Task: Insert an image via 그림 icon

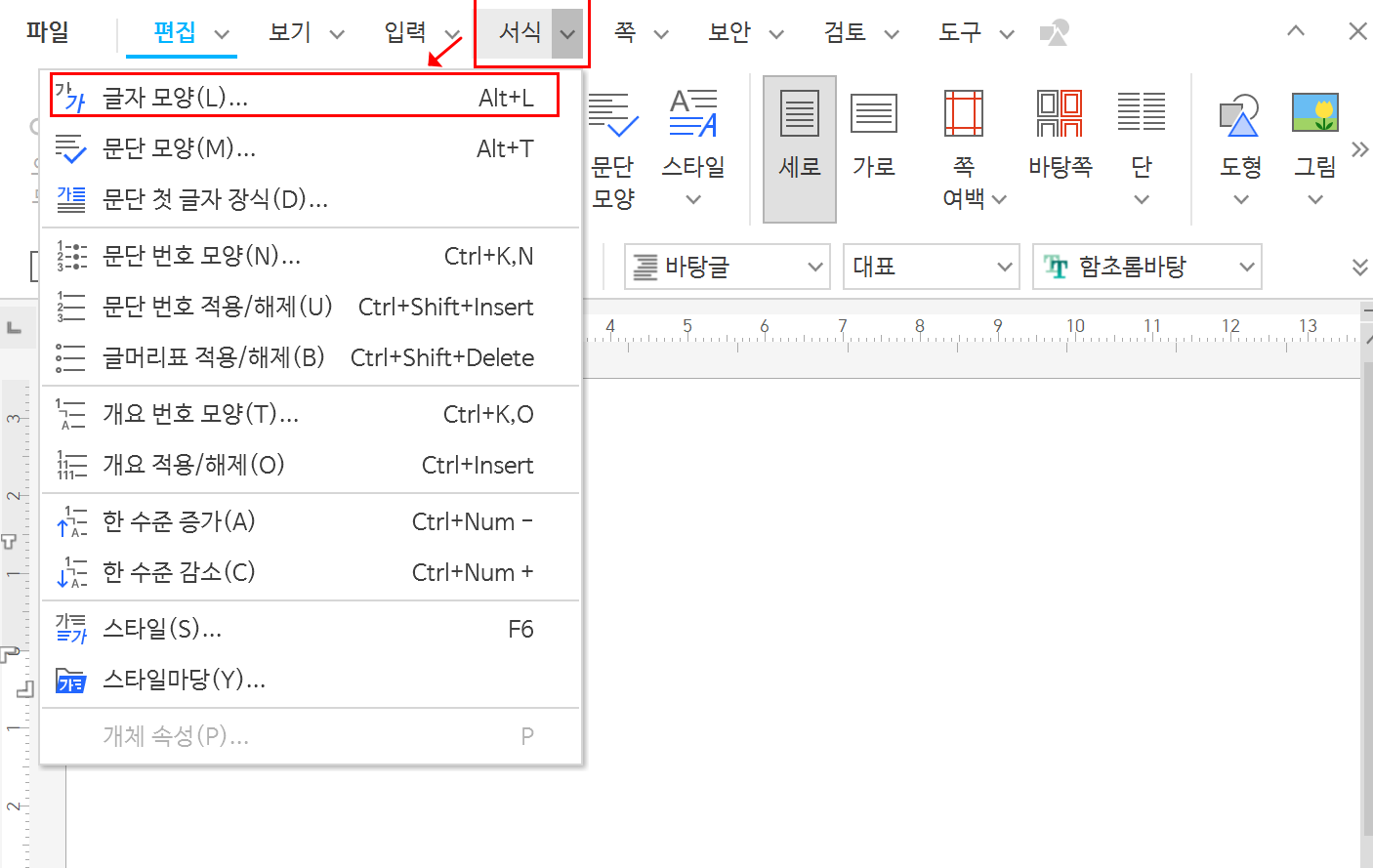Action: click(1315, 137)
